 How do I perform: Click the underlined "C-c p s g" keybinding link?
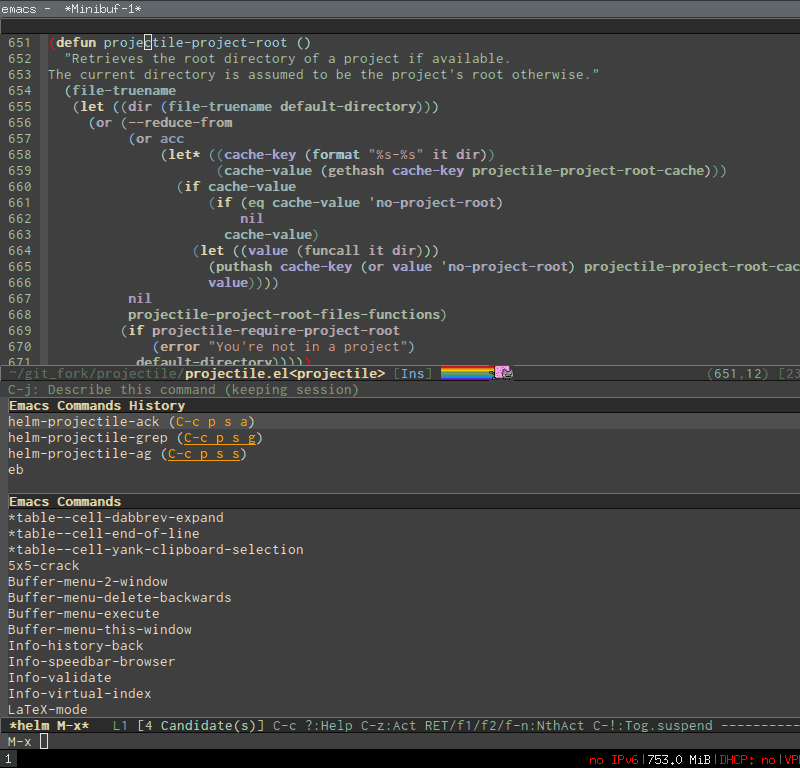pyautogui.click(x=219, y=437)
